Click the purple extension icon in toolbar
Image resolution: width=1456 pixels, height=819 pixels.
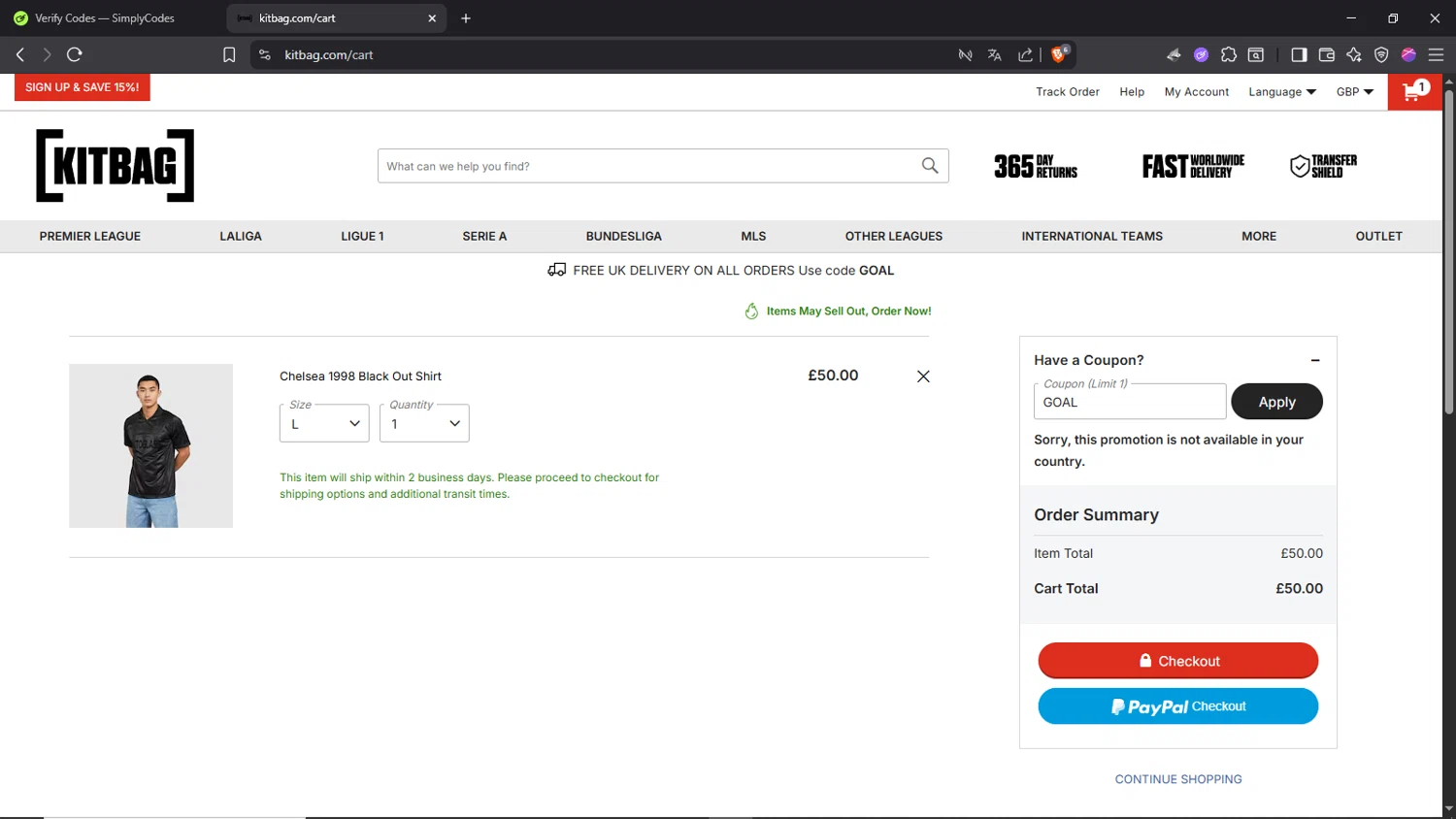[x=1201, y=55]
